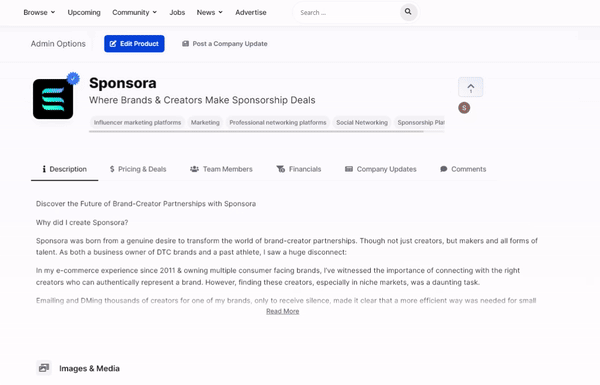Click the blue verified badge icon
Viewport: 600px width, 385px height.
pyautogui.click(x=73, y=78)
